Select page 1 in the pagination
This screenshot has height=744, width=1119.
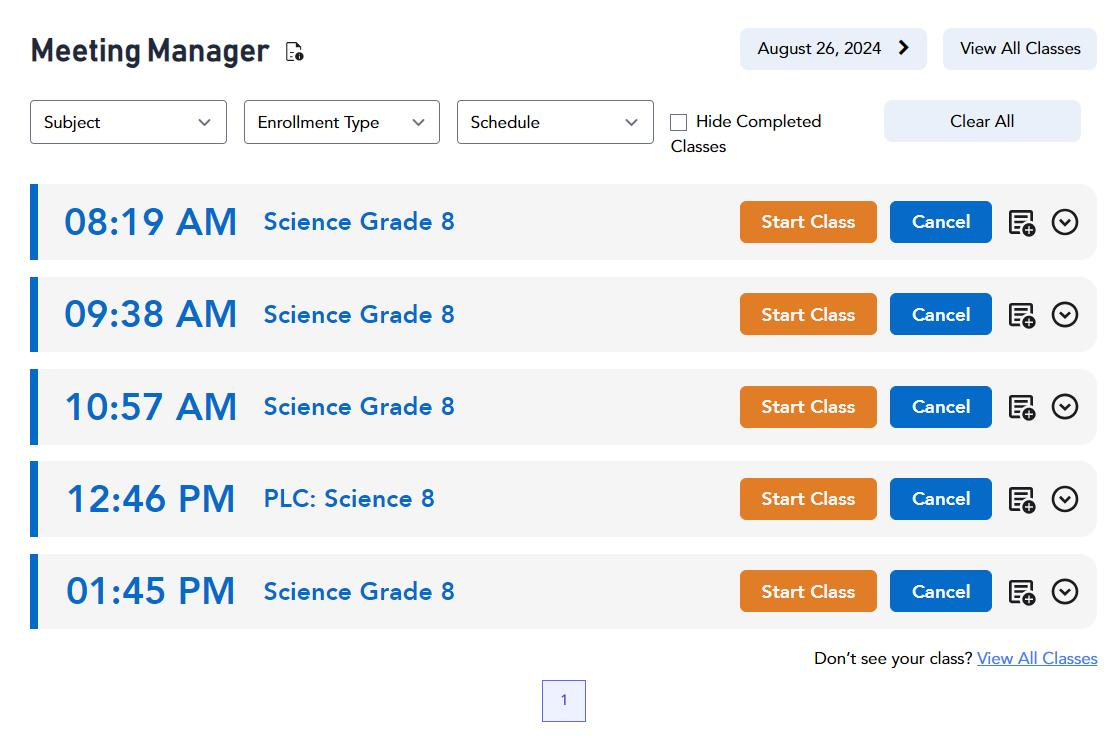click(564, 700)
